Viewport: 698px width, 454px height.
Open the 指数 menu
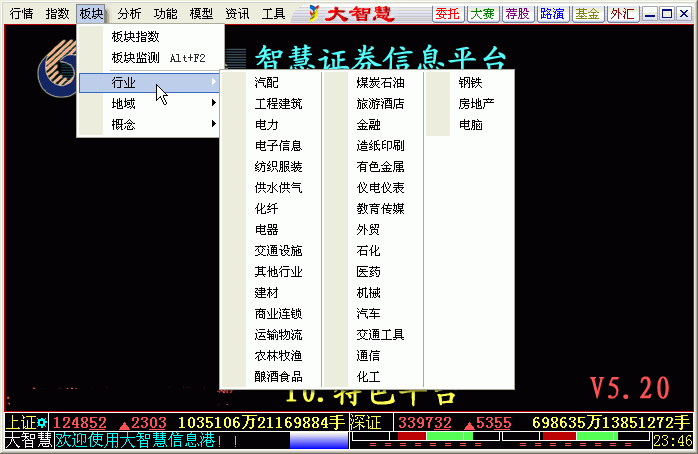point(57,14)
